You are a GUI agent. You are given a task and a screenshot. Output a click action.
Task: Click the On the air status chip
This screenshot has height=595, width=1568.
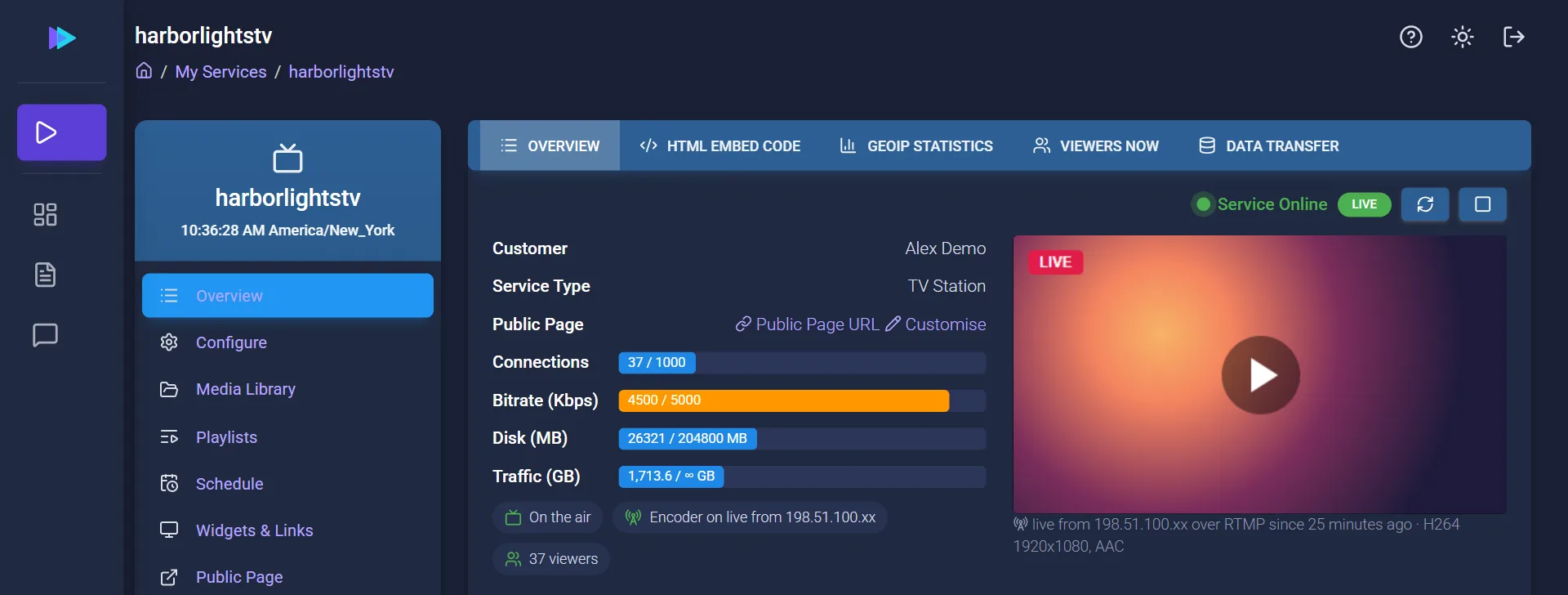[547, 517]
